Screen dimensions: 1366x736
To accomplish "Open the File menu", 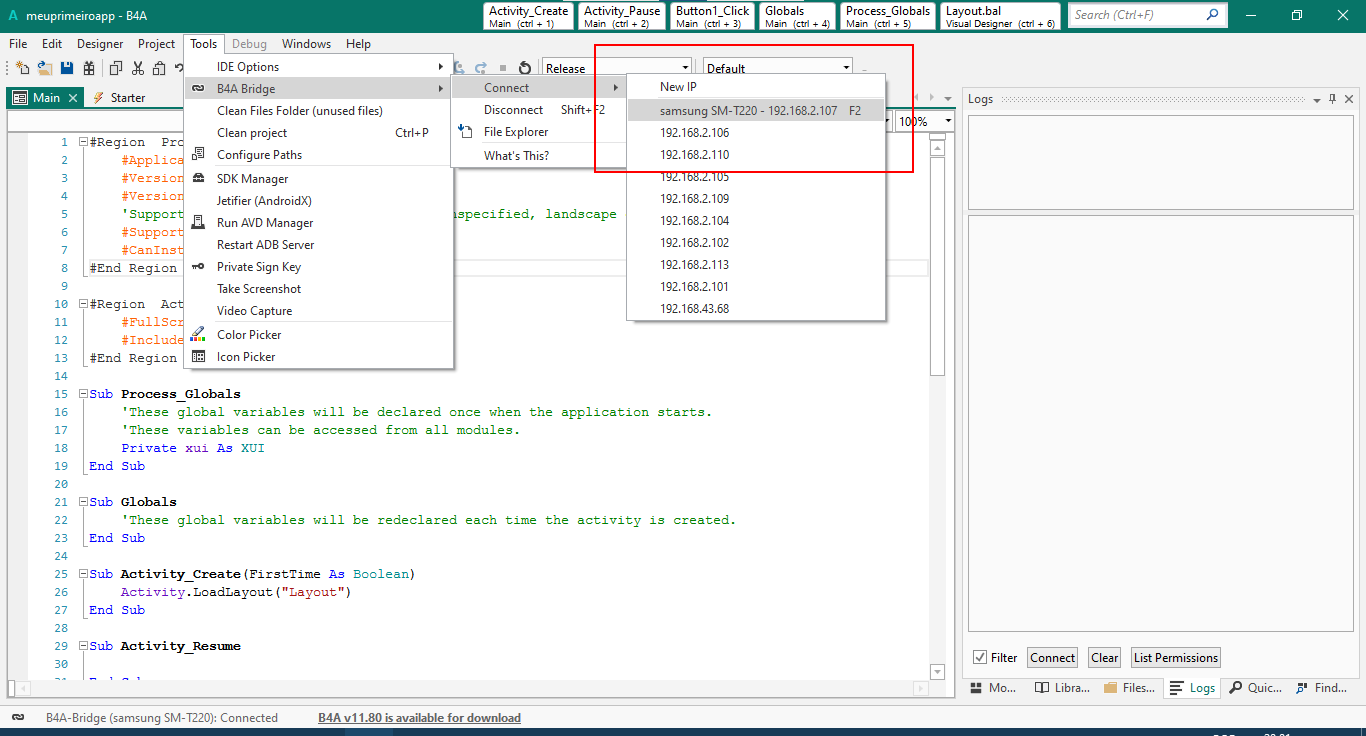I will pos(19,44).
